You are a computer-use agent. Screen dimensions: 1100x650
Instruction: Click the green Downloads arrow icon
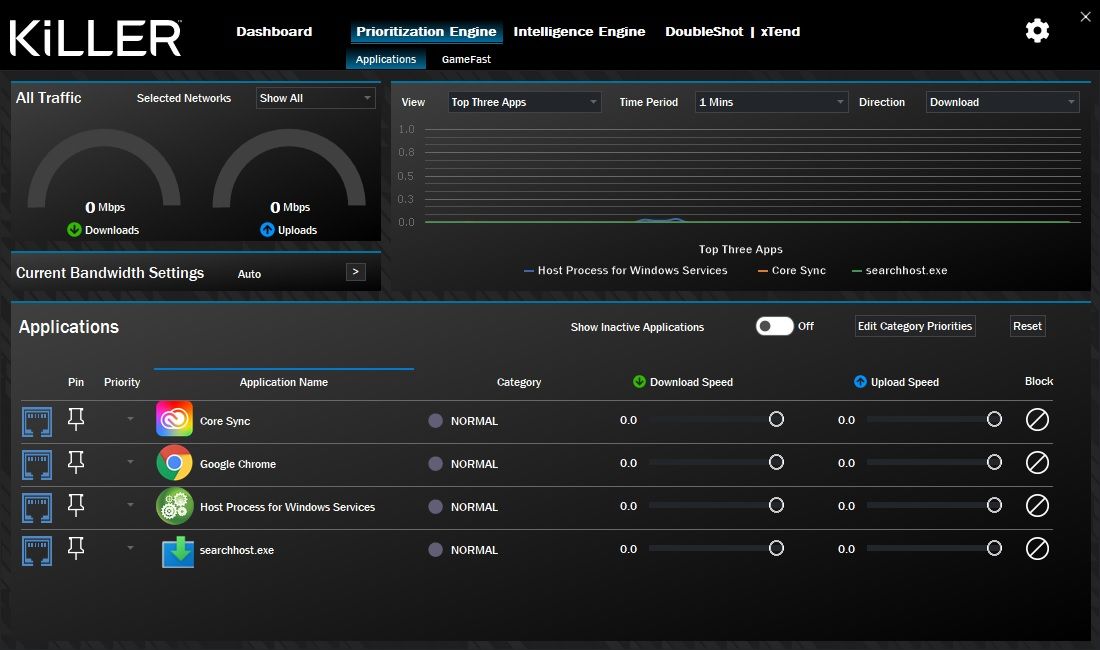coord(74,229)
